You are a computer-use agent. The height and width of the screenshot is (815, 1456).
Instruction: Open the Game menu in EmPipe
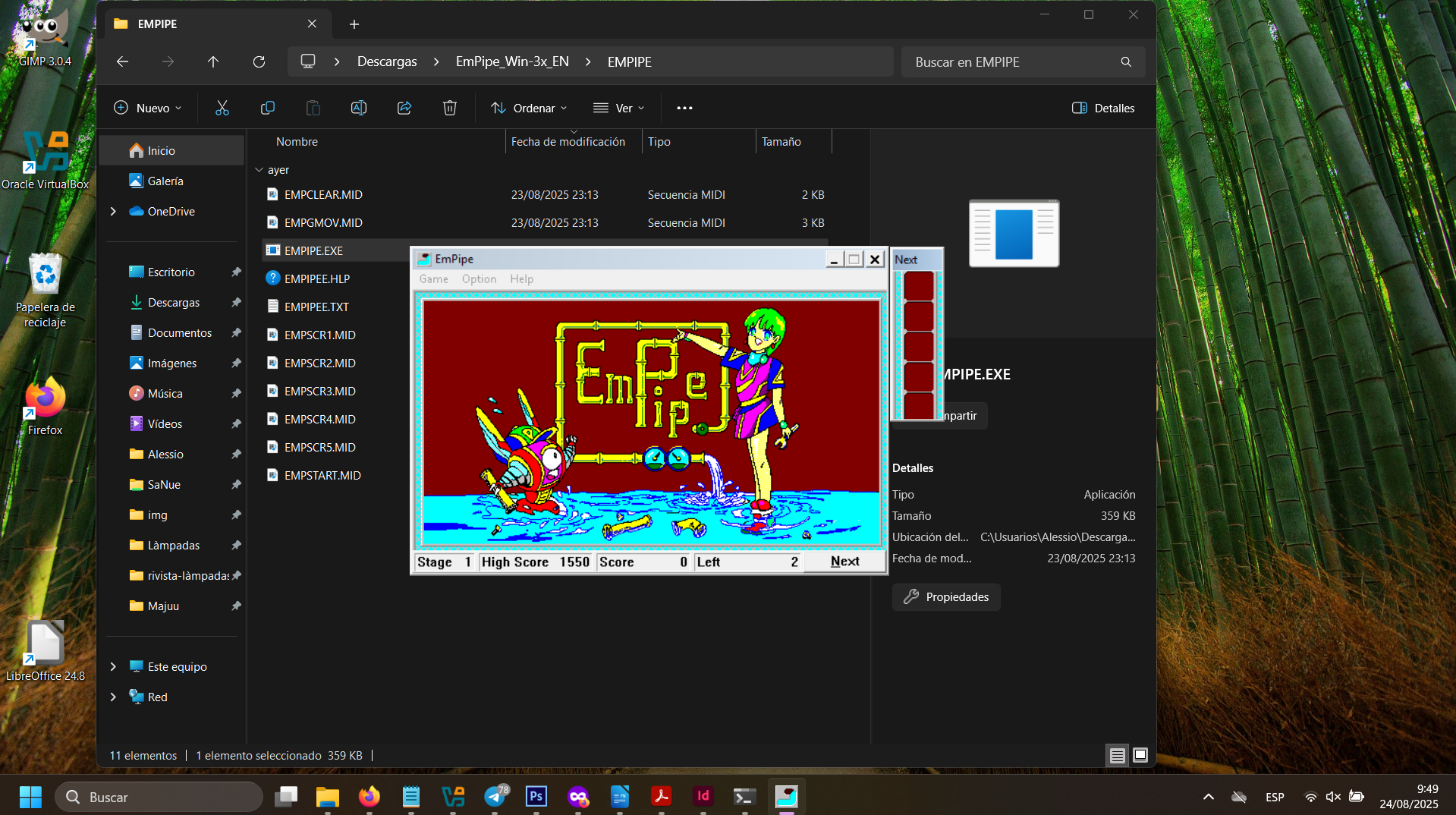click(x=433, y=279)
